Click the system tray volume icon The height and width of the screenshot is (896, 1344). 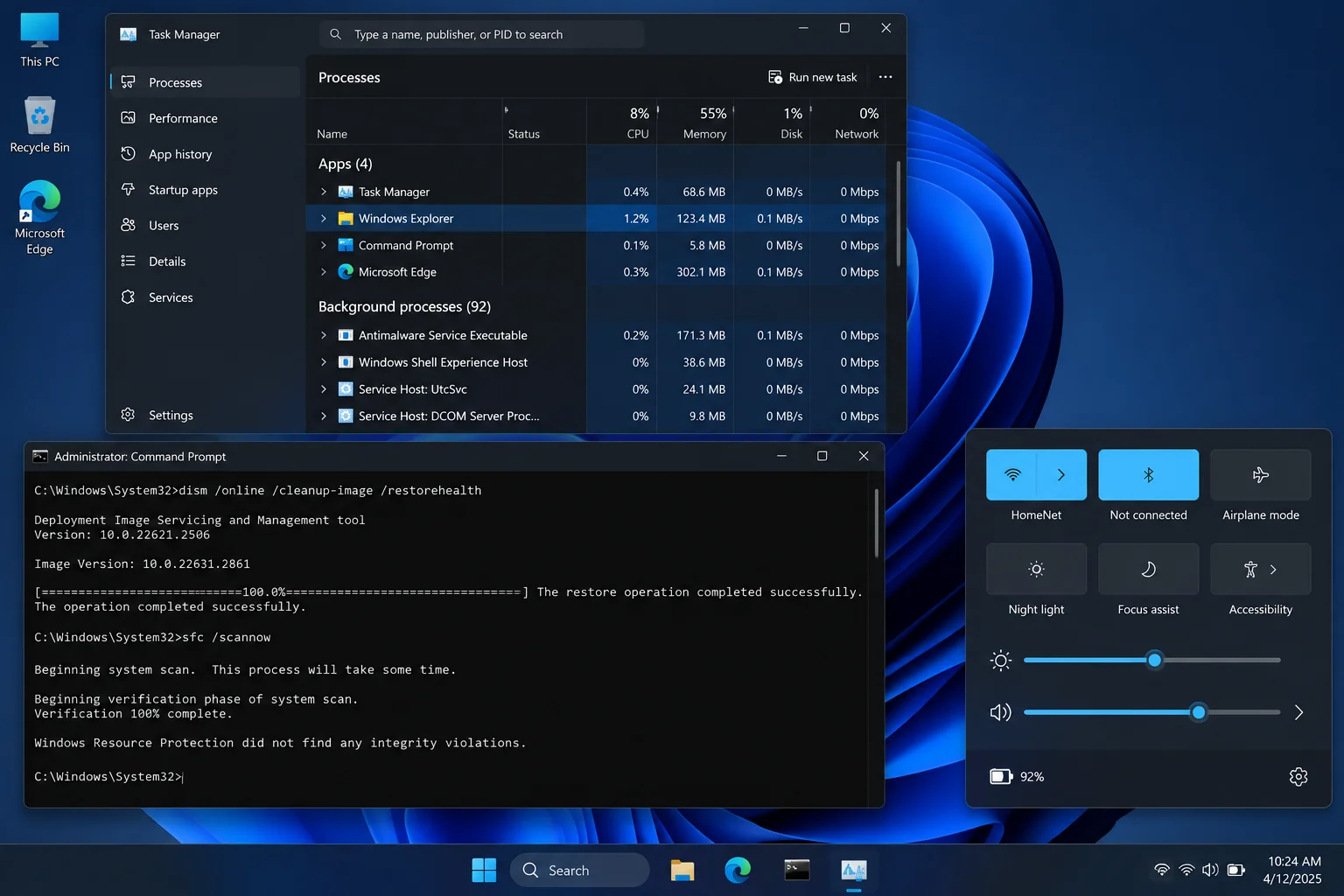(x=1210, y=870)
